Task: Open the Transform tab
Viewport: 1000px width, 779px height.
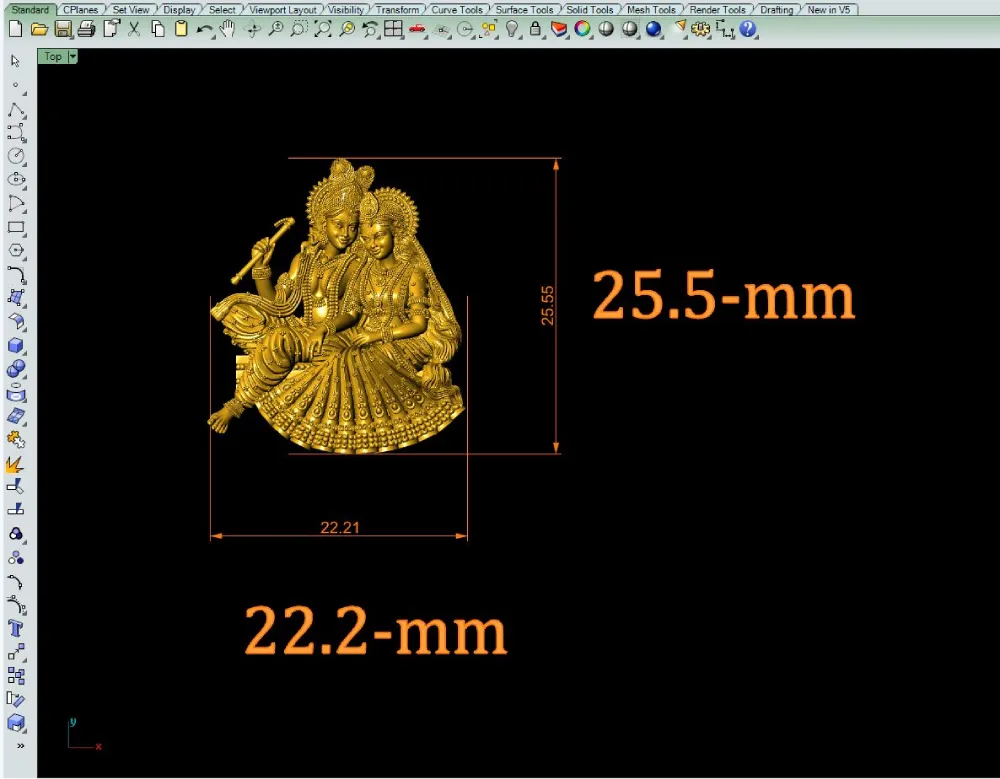Action: coord(397,10)
